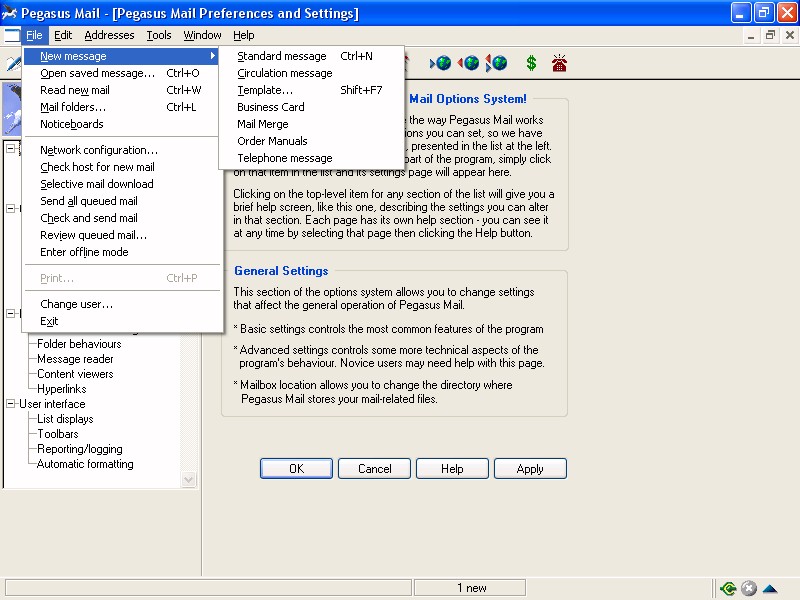Click the green status bar connection icon
The height and width of the screenshot is (600, 800).
coord(728,588)
